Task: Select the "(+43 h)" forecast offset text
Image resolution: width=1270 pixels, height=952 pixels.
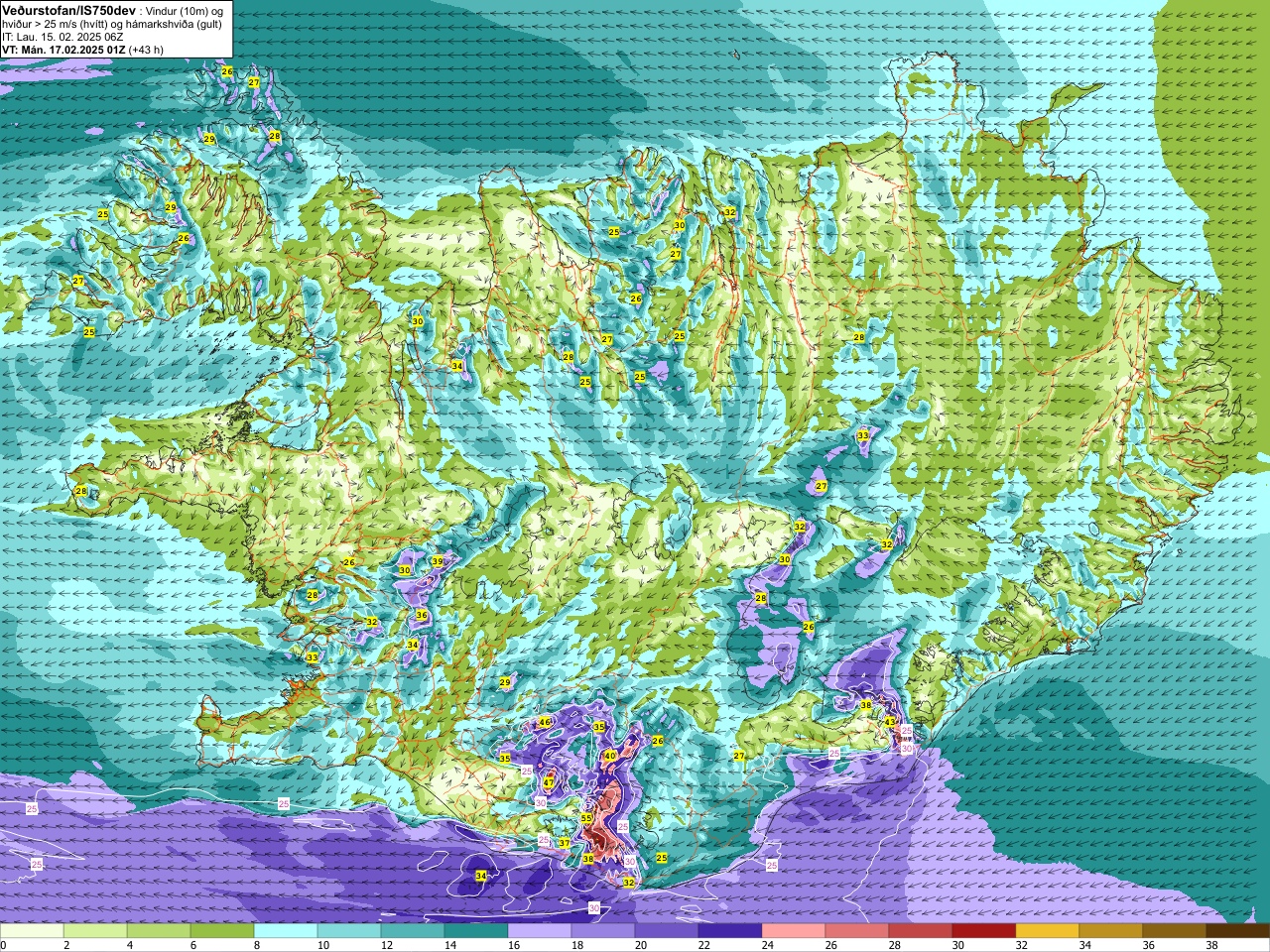Action: (x=146, y=50)
